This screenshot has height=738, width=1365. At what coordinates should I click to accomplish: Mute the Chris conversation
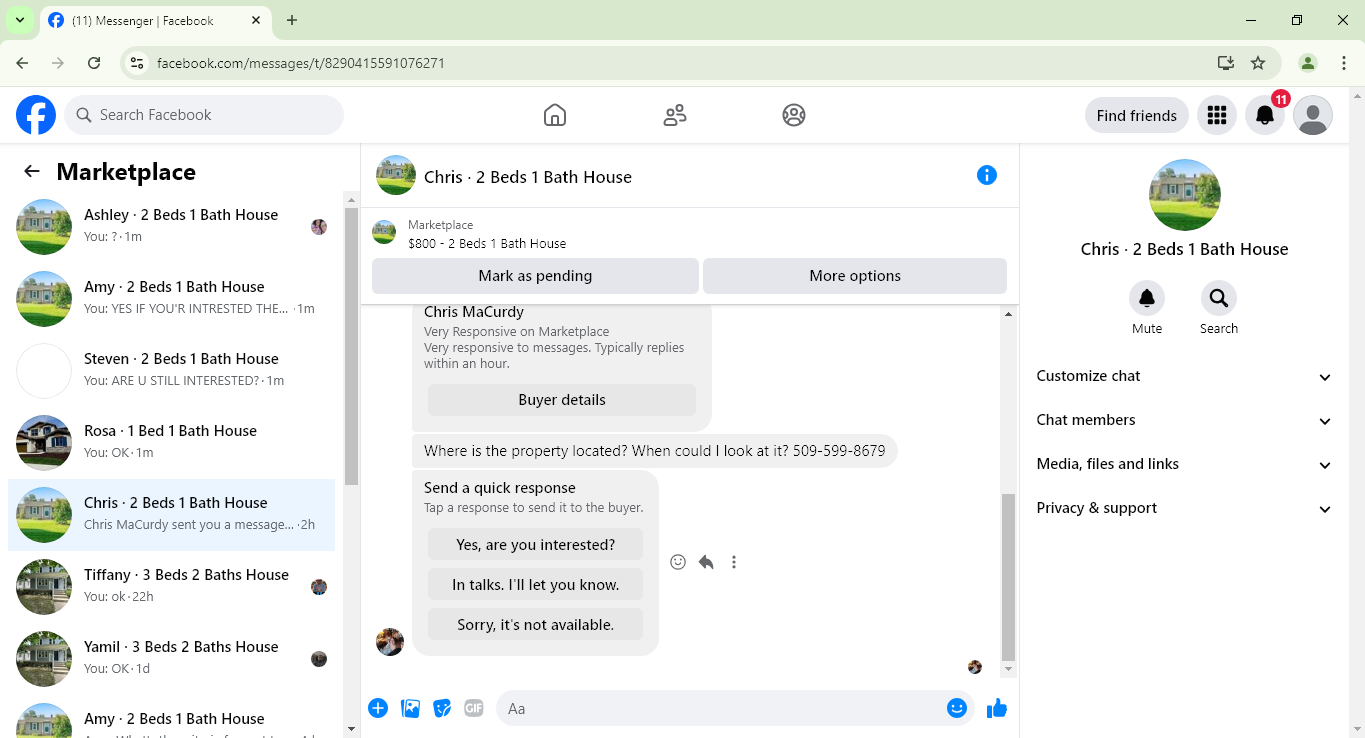coord(1147,299)
